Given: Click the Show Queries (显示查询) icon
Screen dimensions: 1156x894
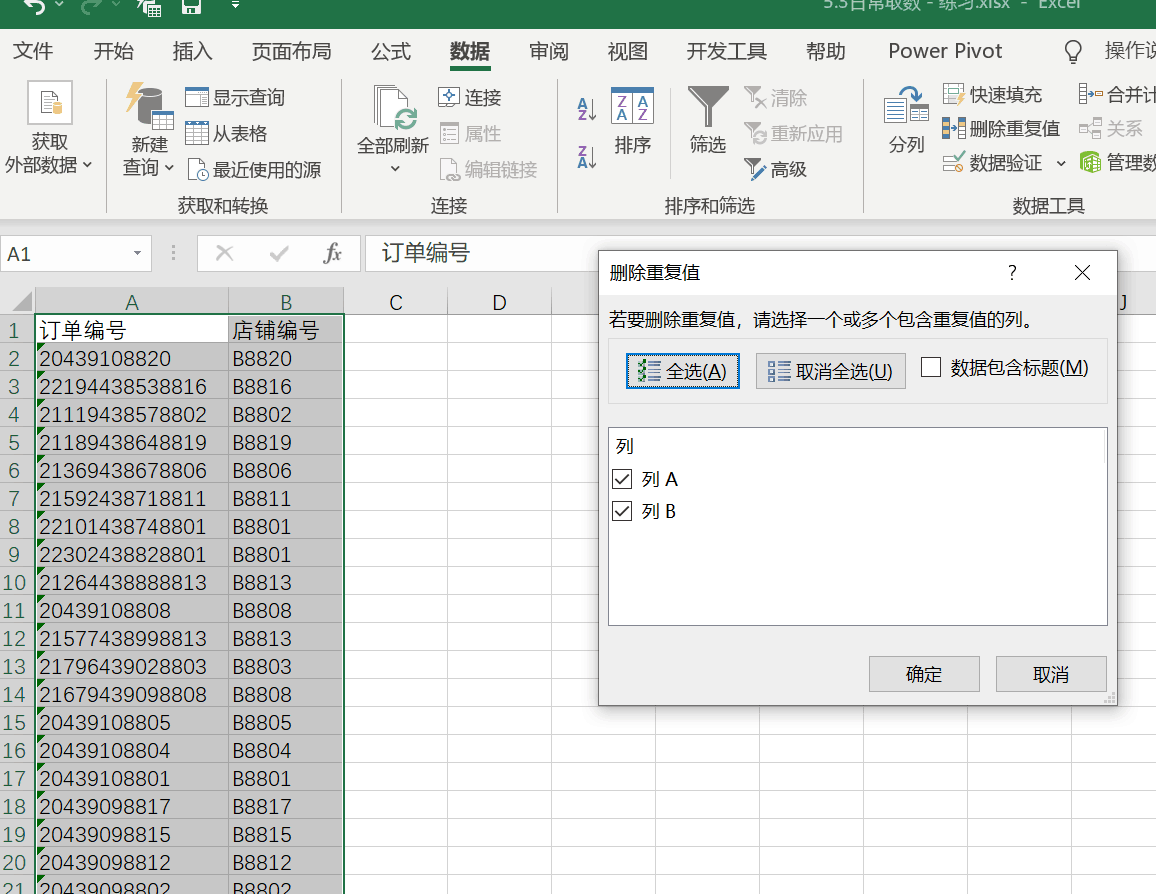Looking at the screenshot, I should [x=197, y=97].
